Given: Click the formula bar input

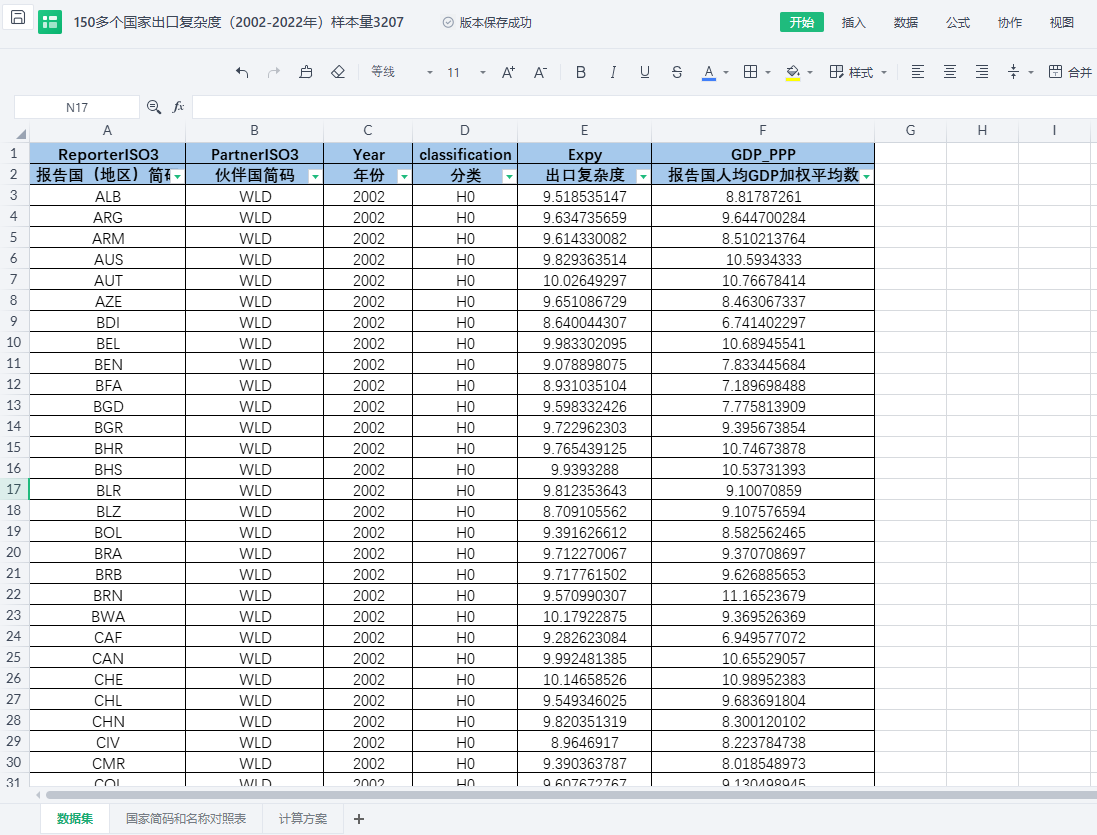Looking at the screenshot, I should tap(644, 107).
